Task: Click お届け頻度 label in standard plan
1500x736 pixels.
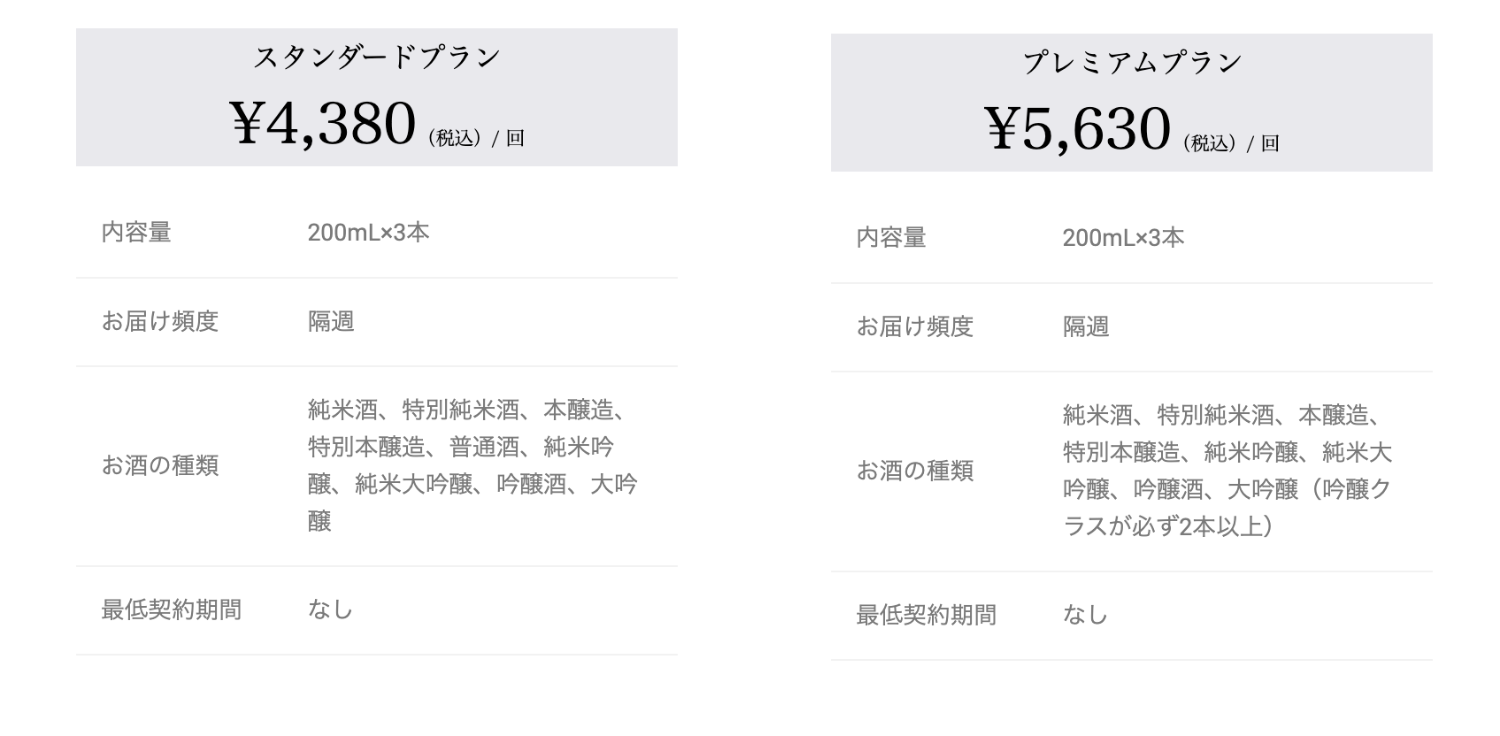Action: (x=160, y=322)
